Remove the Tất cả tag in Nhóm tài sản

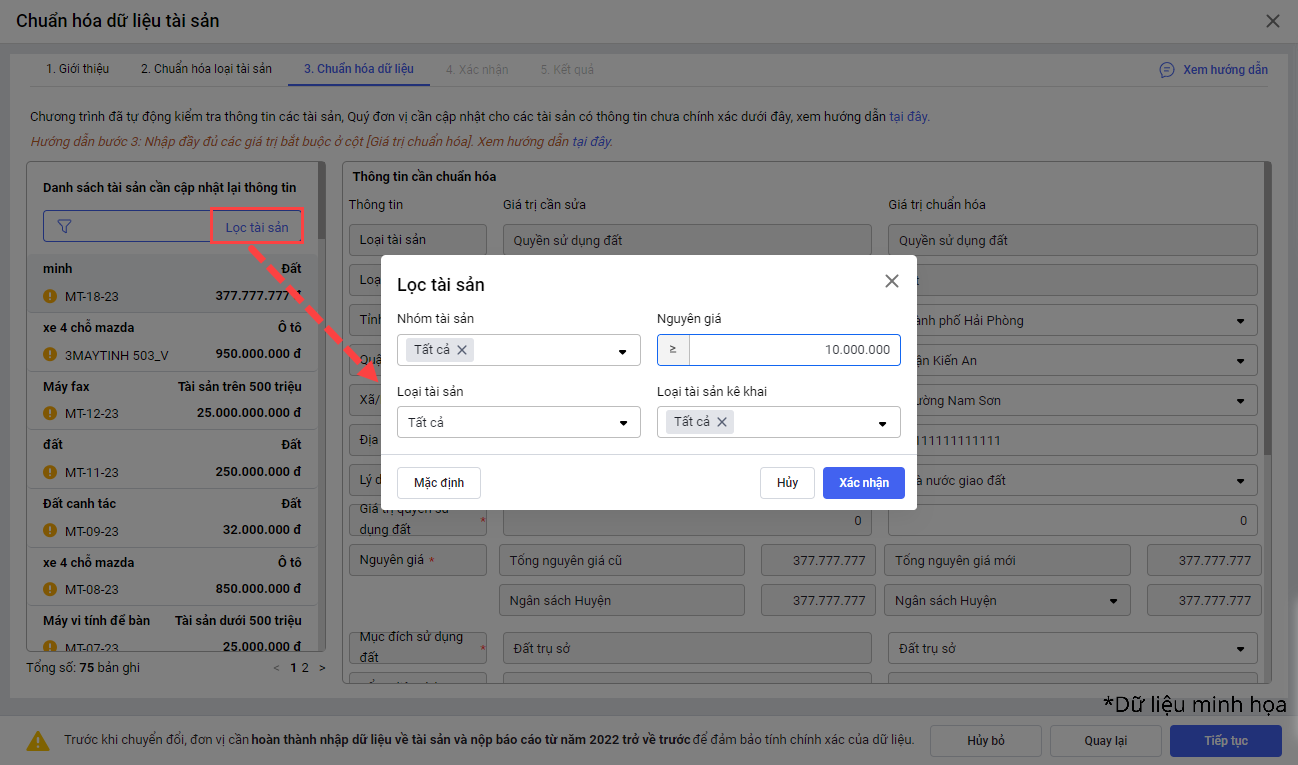(462, 350)
